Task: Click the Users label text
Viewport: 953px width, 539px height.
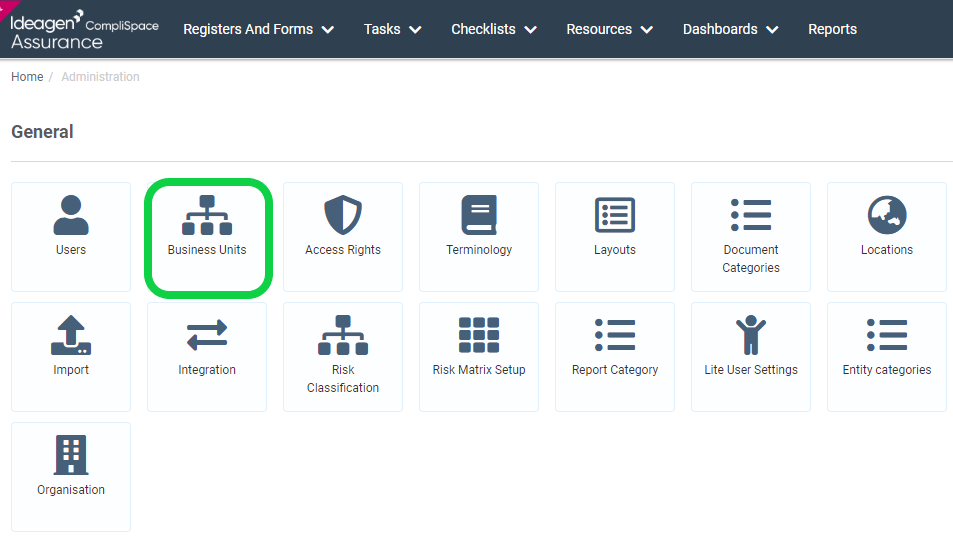Action: coord(71,250)
